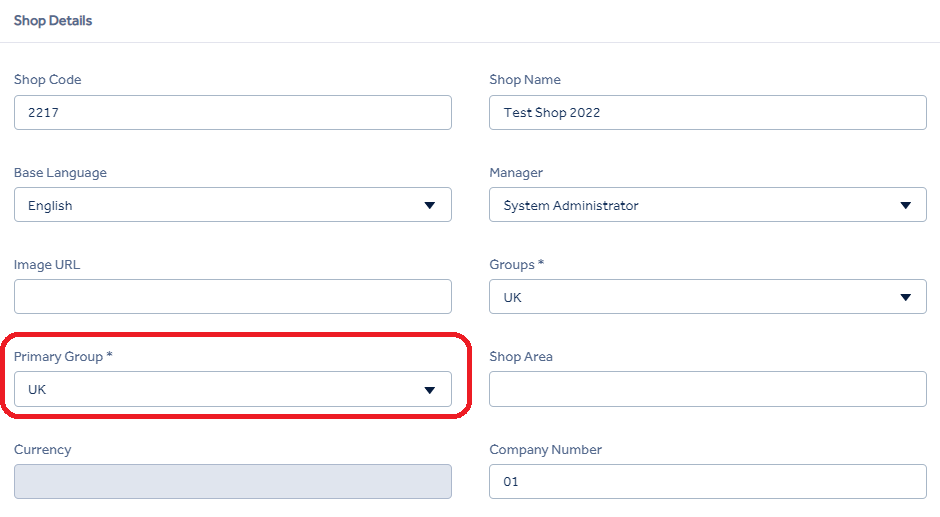The height and width of the screenshot is (517, 940).
Task: Click the Groups field label
Action: tap(516, 264)
